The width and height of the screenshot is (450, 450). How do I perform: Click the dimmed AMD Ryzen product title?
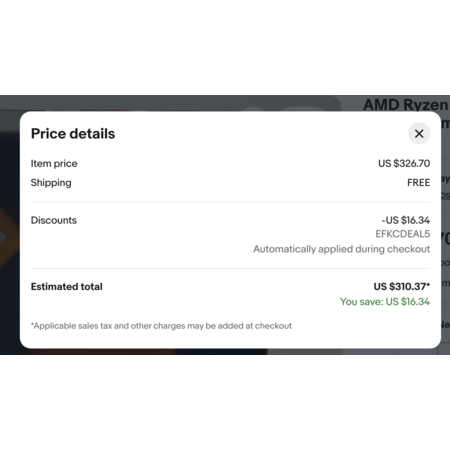pyautogui.click(x=406, y=105)
